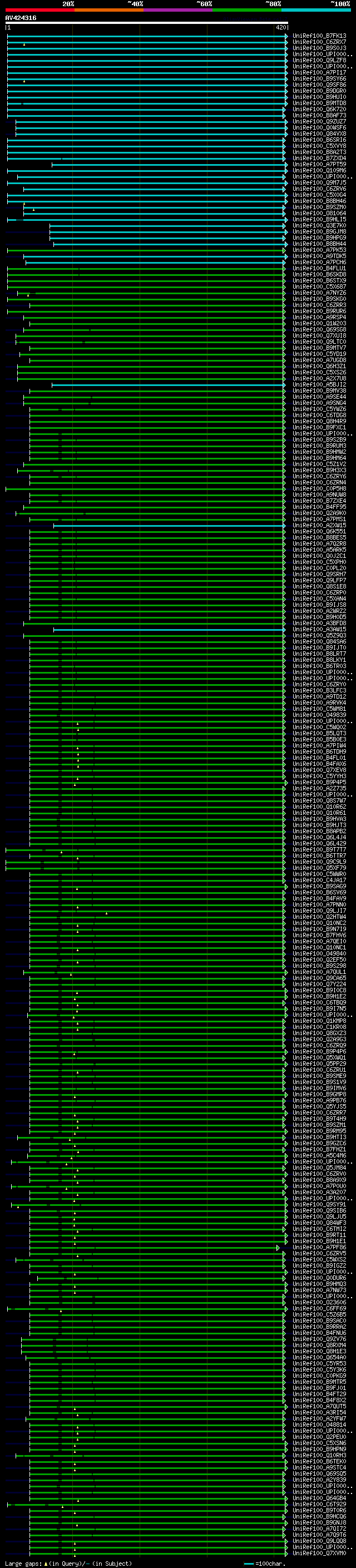Click the green alignment bar of UniRef100_A7PK53

146,250
